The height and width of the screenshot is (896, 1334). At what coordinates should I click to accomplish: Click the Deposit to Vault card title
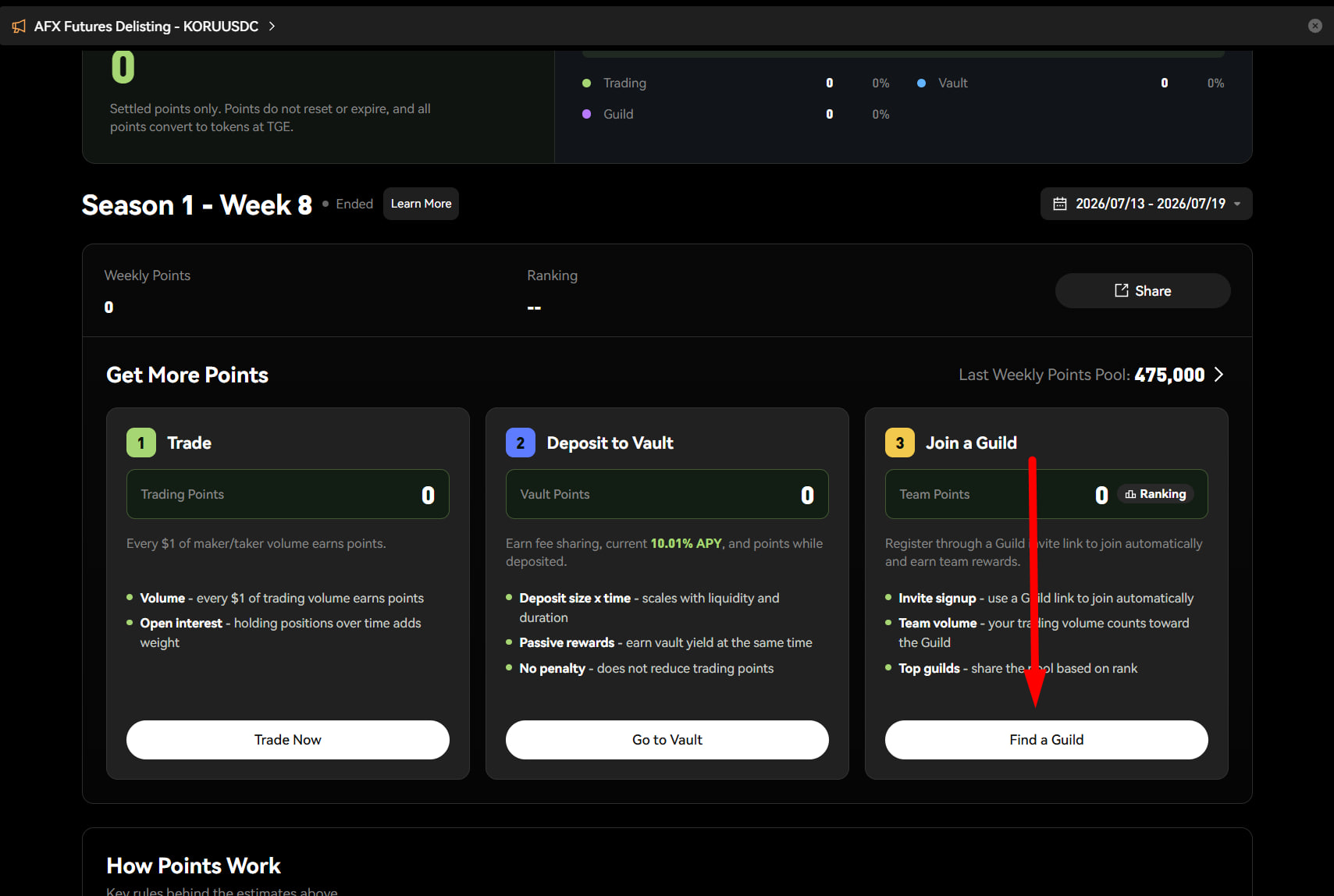pyautogui.click(x=610, y=443)
